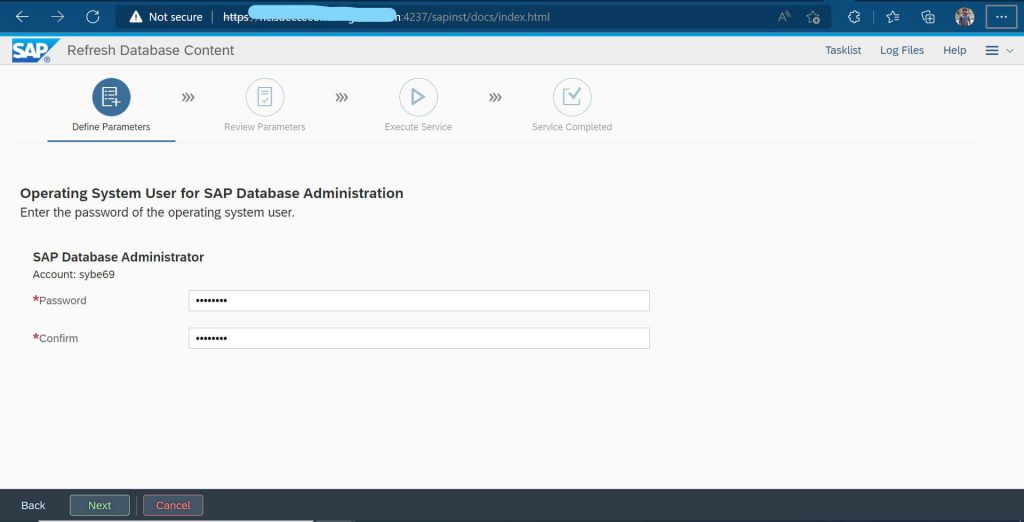Click the Cancel button
Image resolution: width=1024 pixels, height=522 pixels.
173,505
